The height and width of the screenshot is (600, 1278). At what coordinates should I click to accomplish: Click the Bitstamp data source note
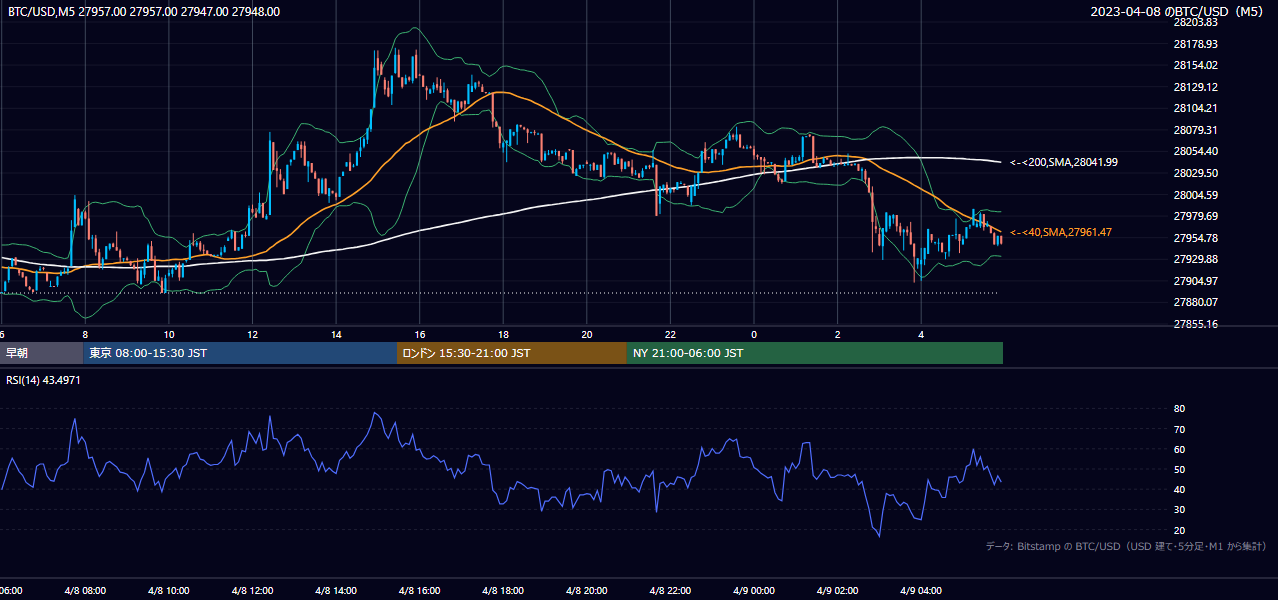(1126, 546)
